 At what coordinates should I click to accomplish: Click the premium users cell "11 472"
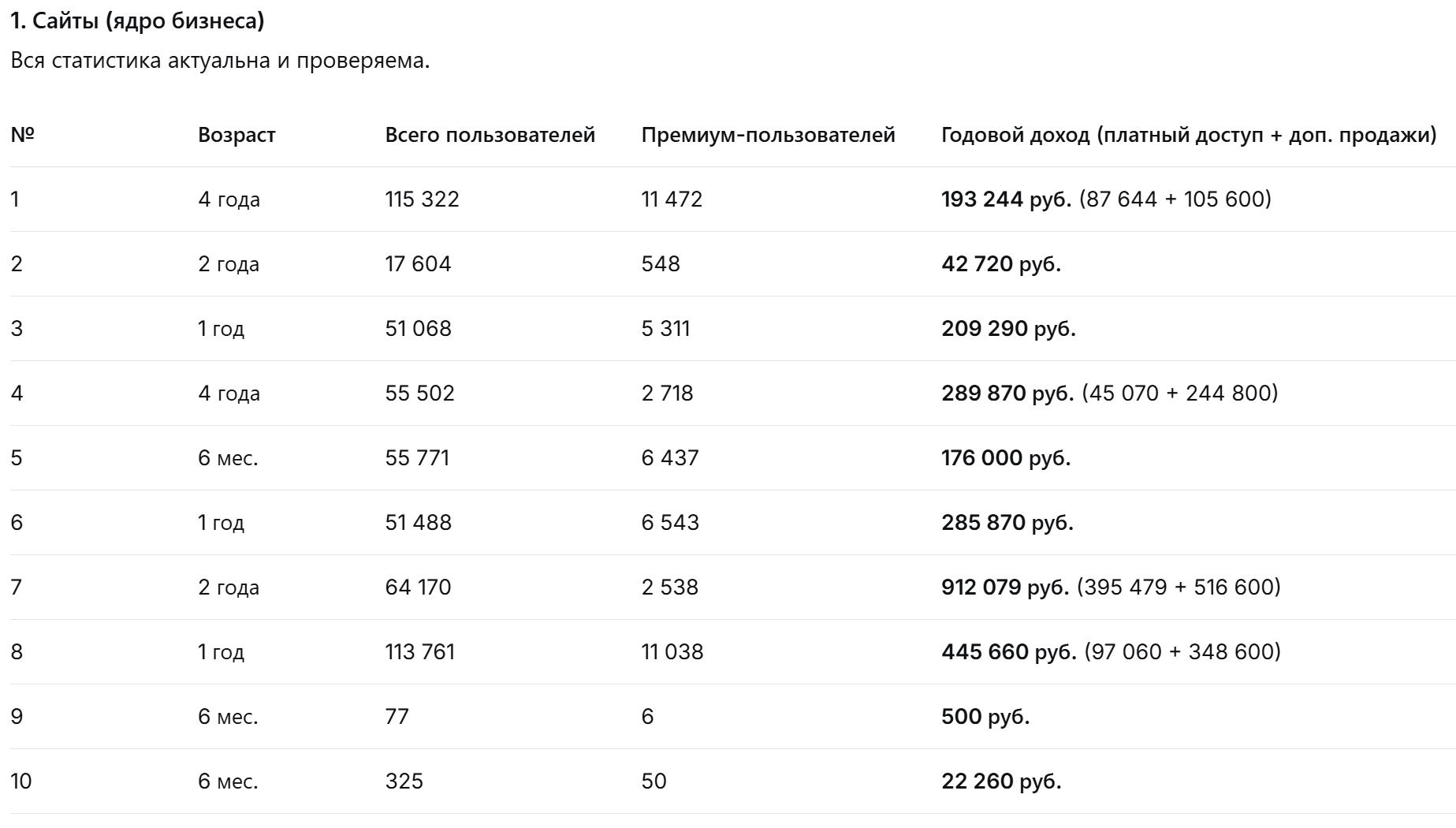[672, 200]
